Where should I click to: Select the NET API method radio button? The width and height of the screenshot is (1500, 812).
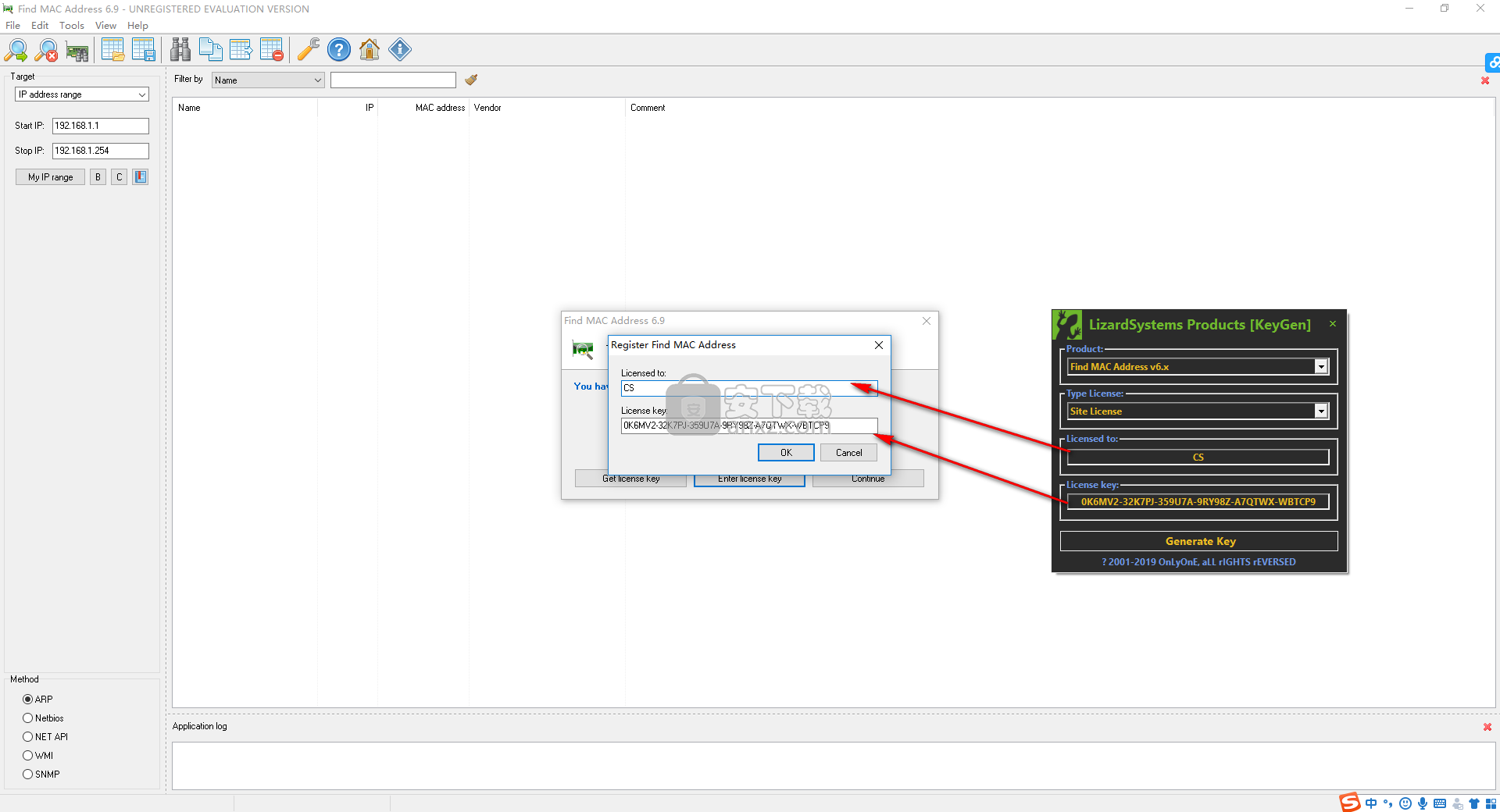[x=28, y=737]
